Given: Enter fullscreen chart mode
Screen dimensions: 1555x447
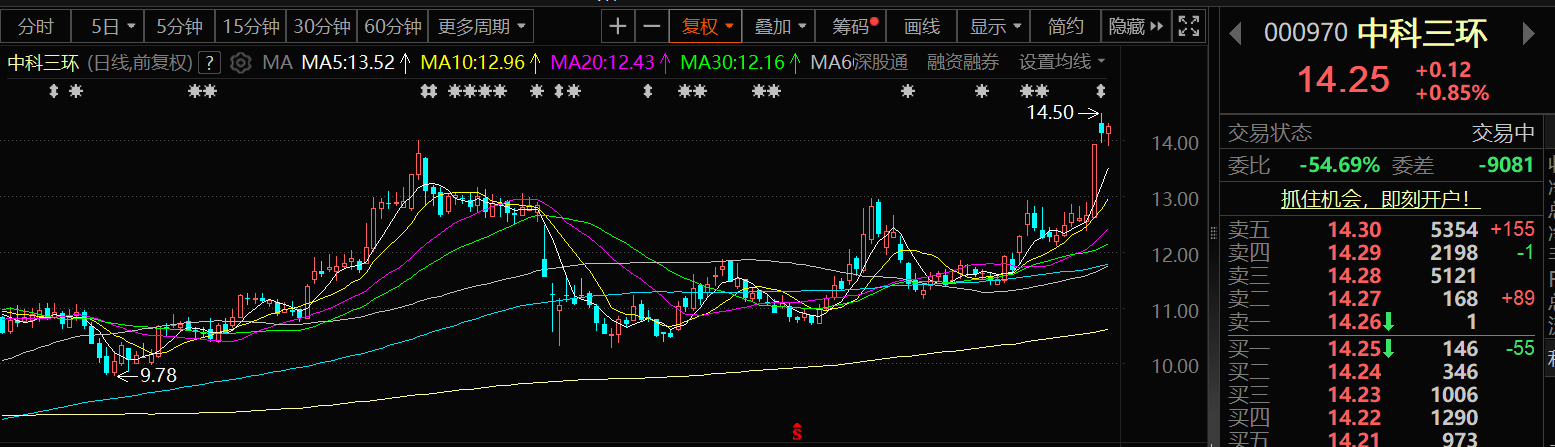Looking at the screenshot, I should tap(1188, 26).
